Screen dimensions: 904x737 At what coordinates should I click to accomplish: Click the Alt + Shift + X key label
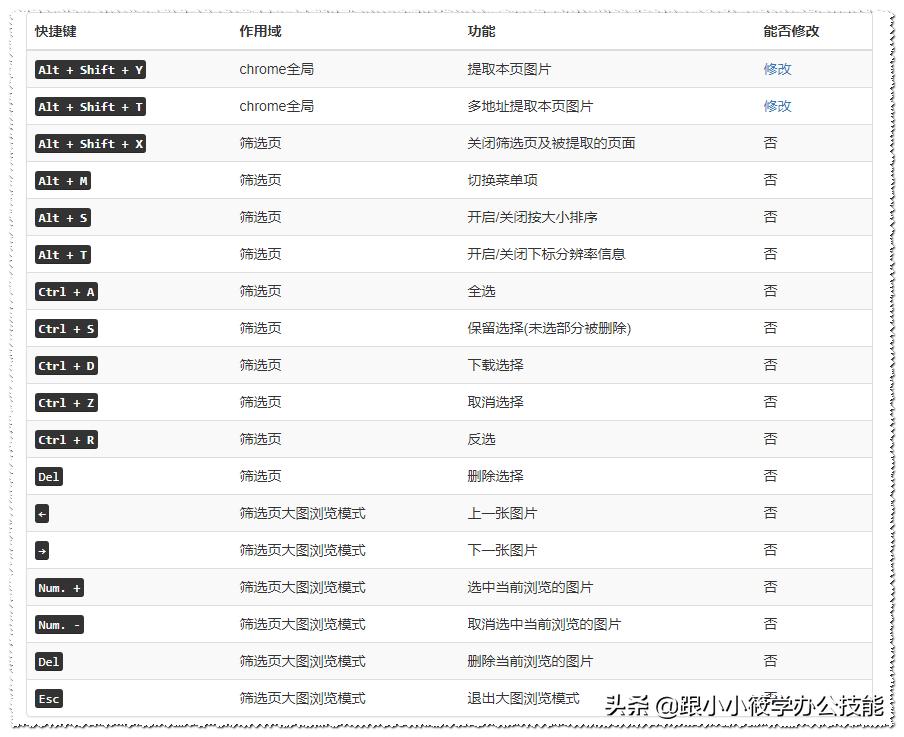[x=90, y=143]
